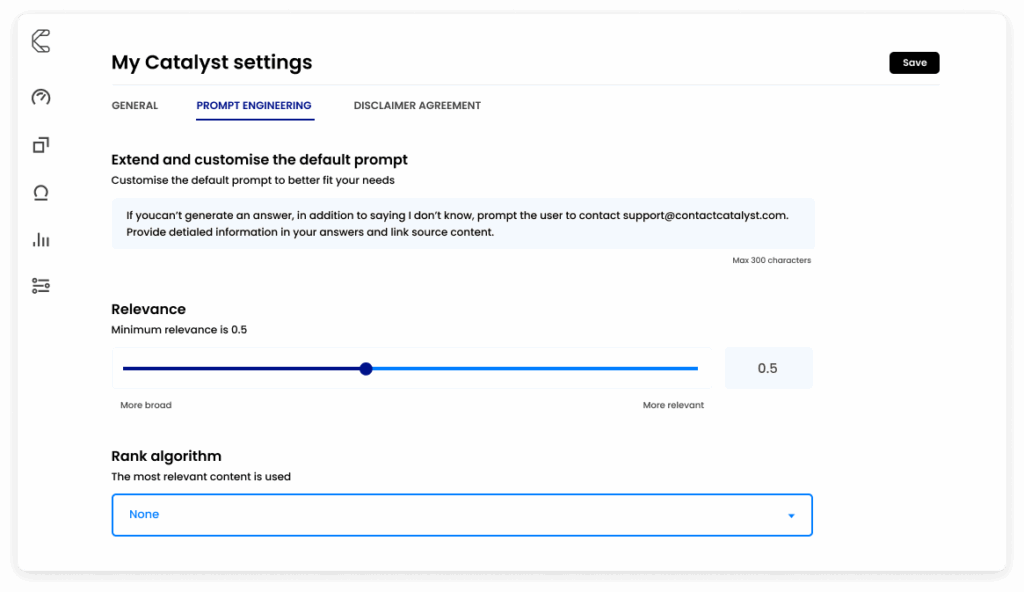This screenshot has width=1024, height=592.
Task: Click the More broad slider label
Action: (x=146, y=406)
